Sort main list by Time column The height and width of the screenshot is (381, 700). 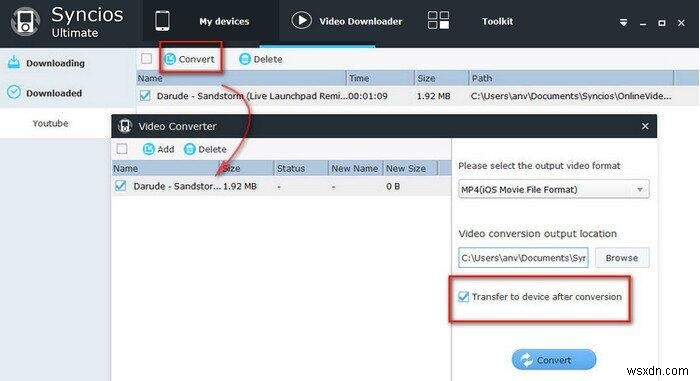[x=380, y=78]
